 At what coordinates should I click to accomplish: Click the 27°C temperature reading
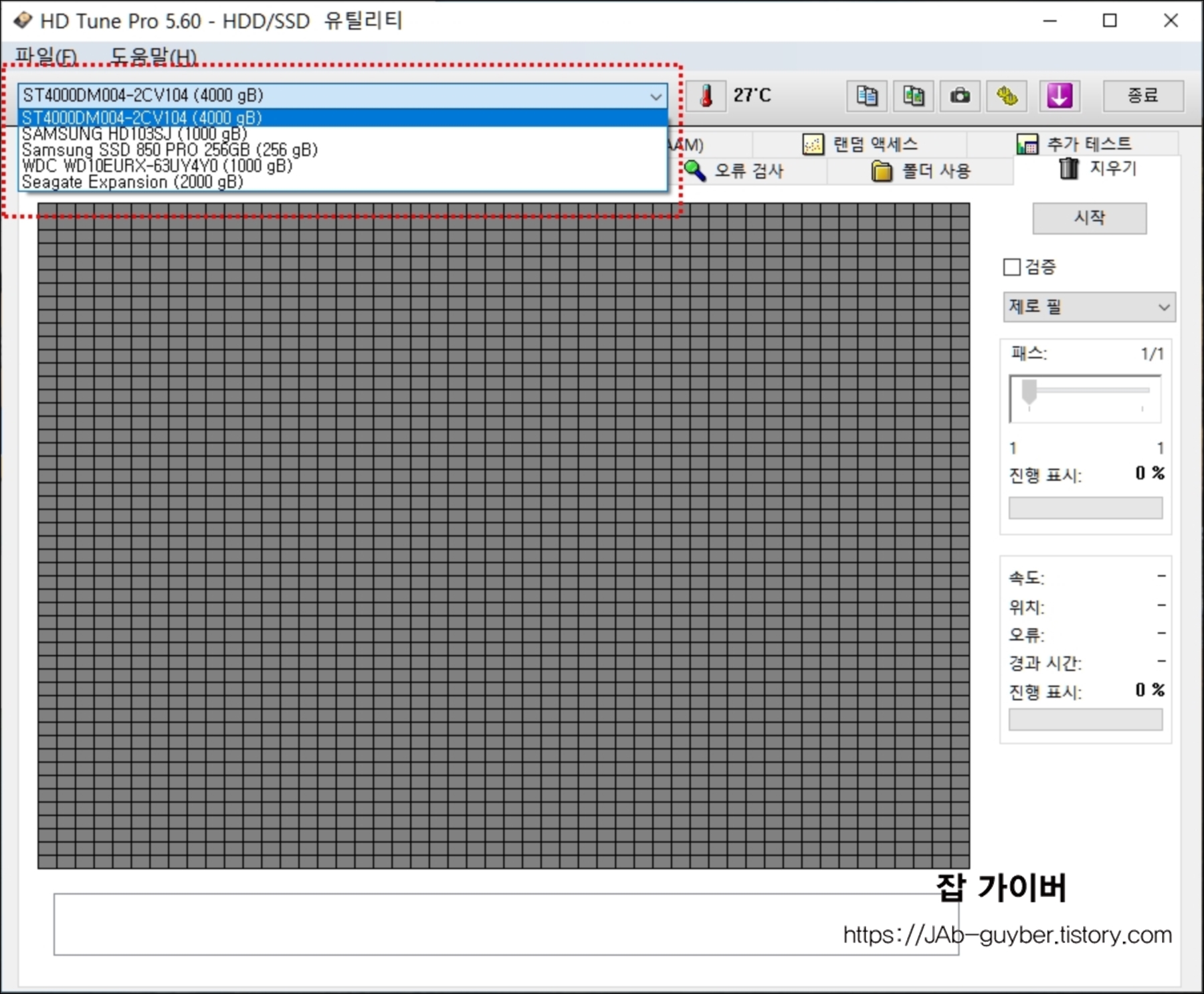coord(752,96)
